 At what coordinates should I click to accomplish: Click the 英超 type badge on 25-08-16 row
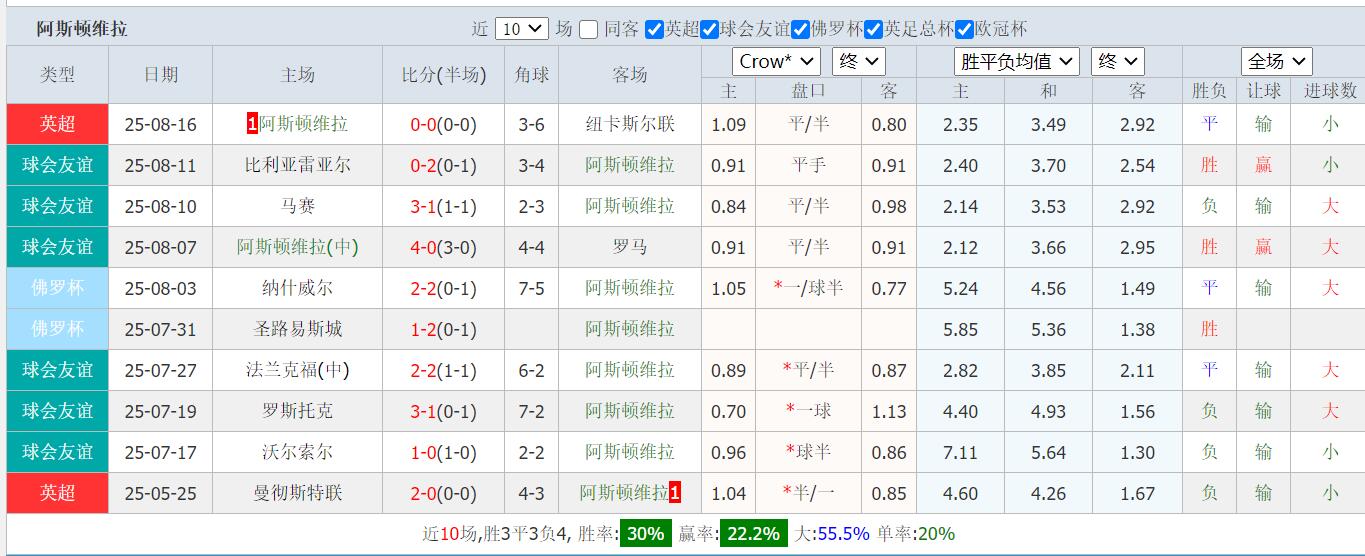click(x=57, y=124)
